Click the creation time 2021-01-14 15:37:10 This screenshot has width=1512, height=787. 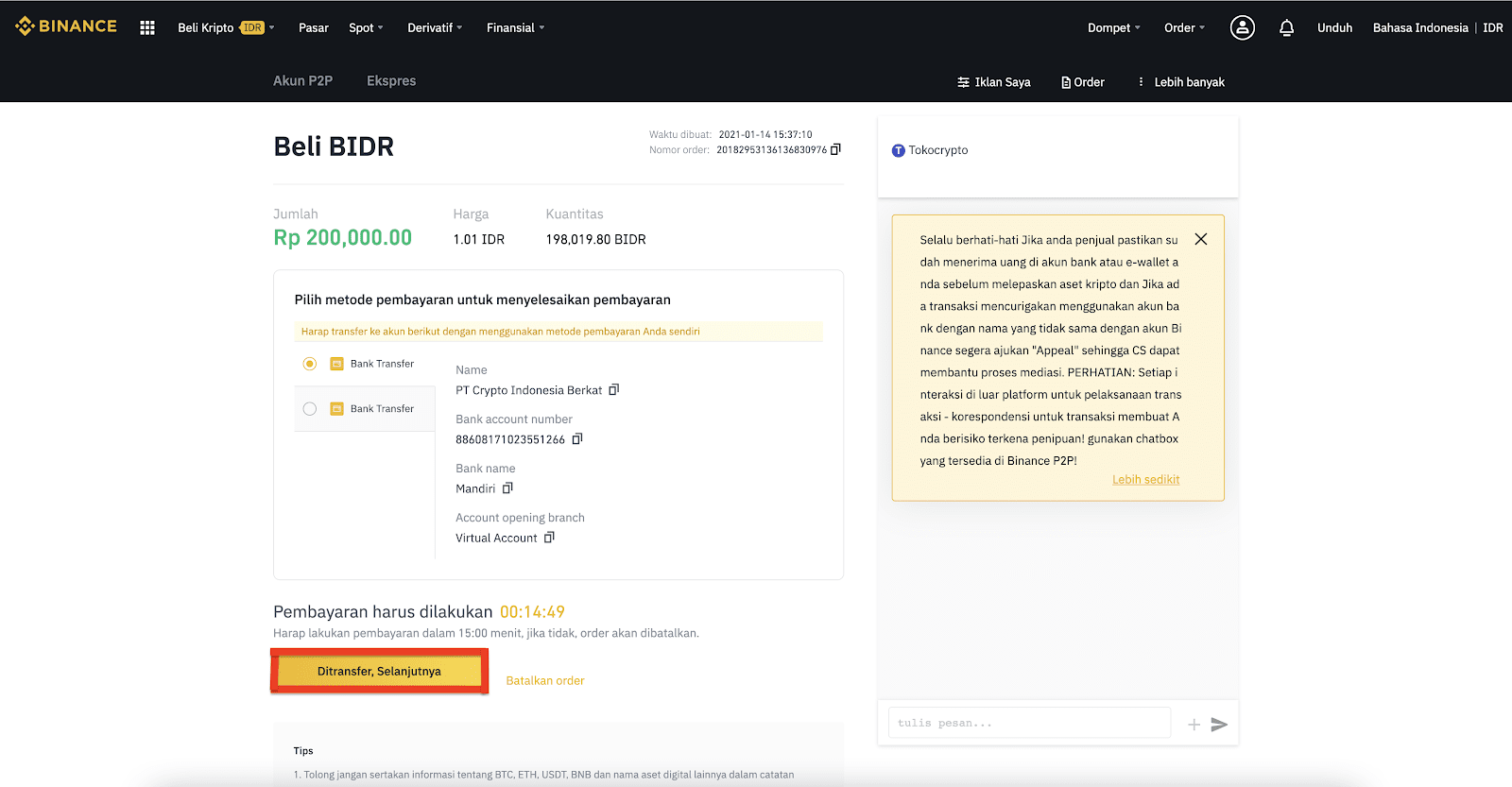pos(765,134)
